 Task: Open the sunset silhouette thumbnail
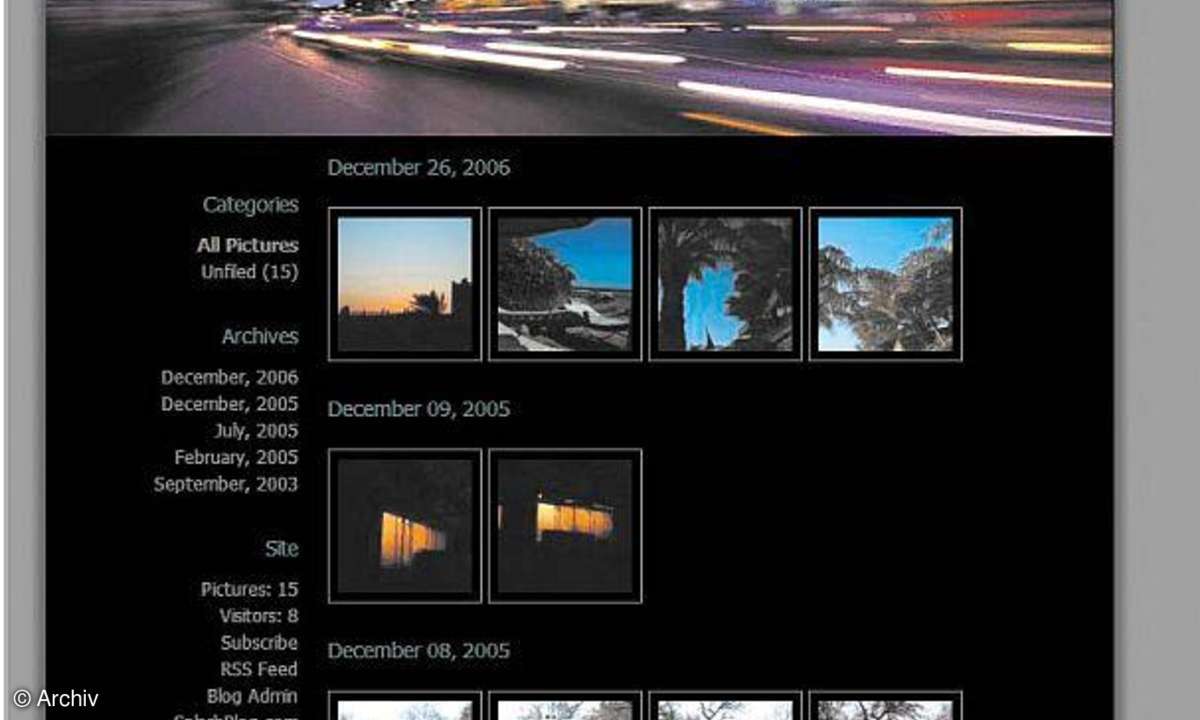tap(405, 284)
